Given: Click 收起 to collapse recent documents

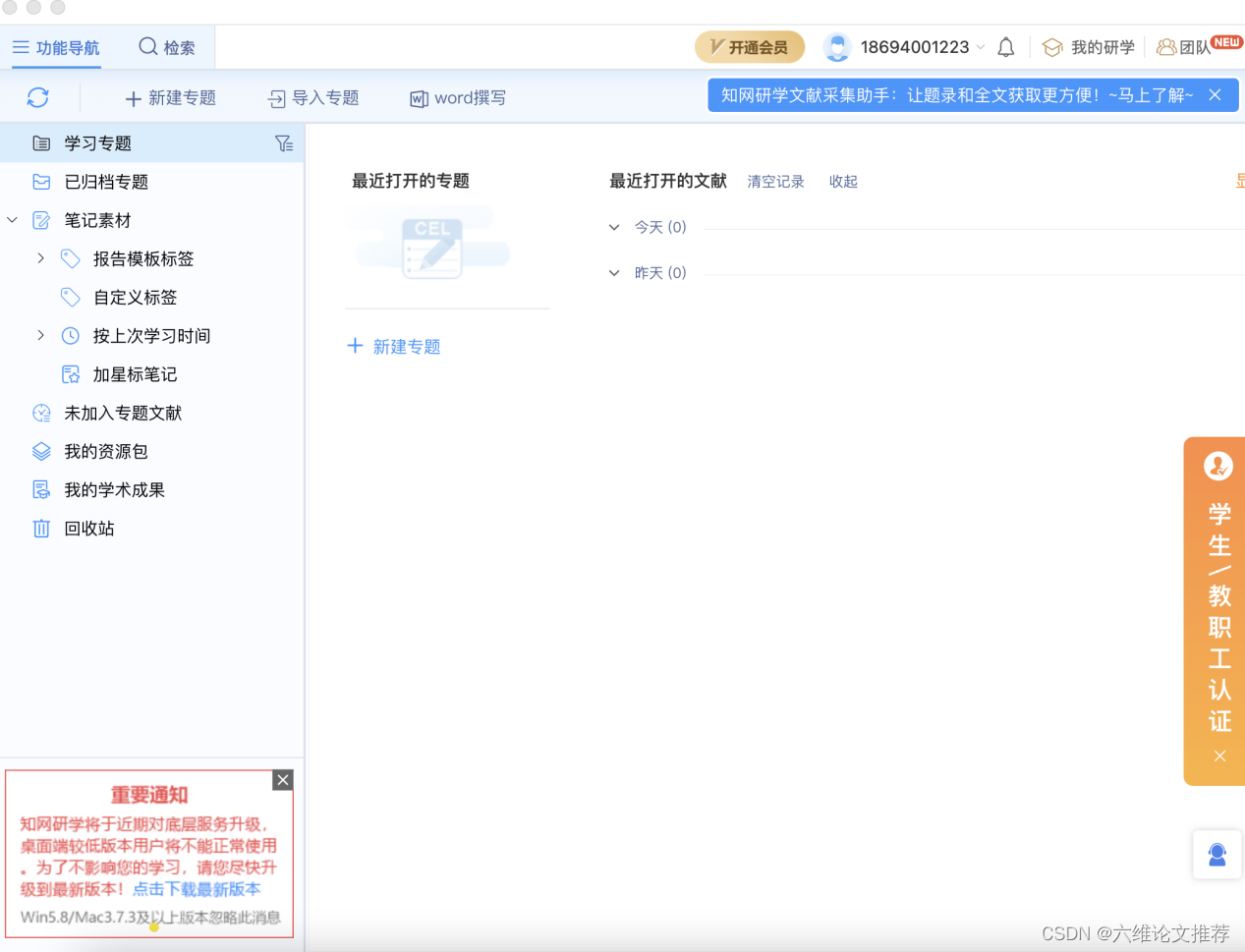Looking at the screenshot, I should [x=843, y=182].
